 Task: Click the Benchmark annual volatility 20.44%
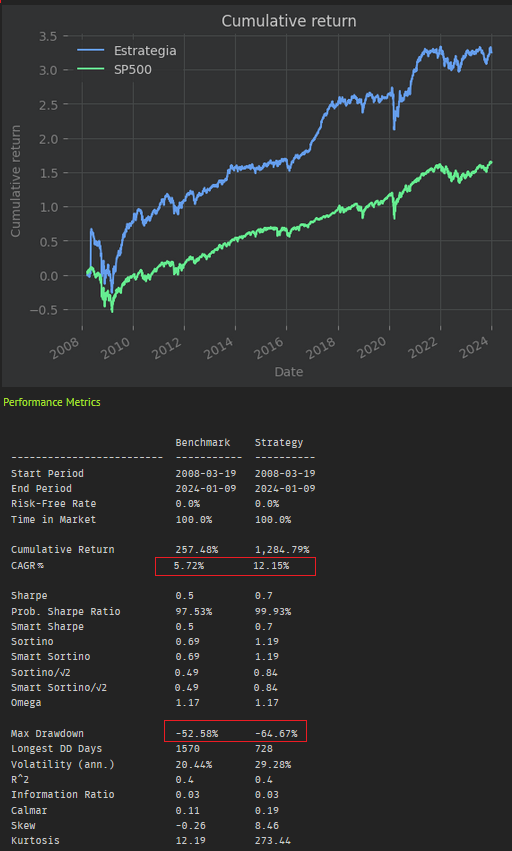coord(193,764)
